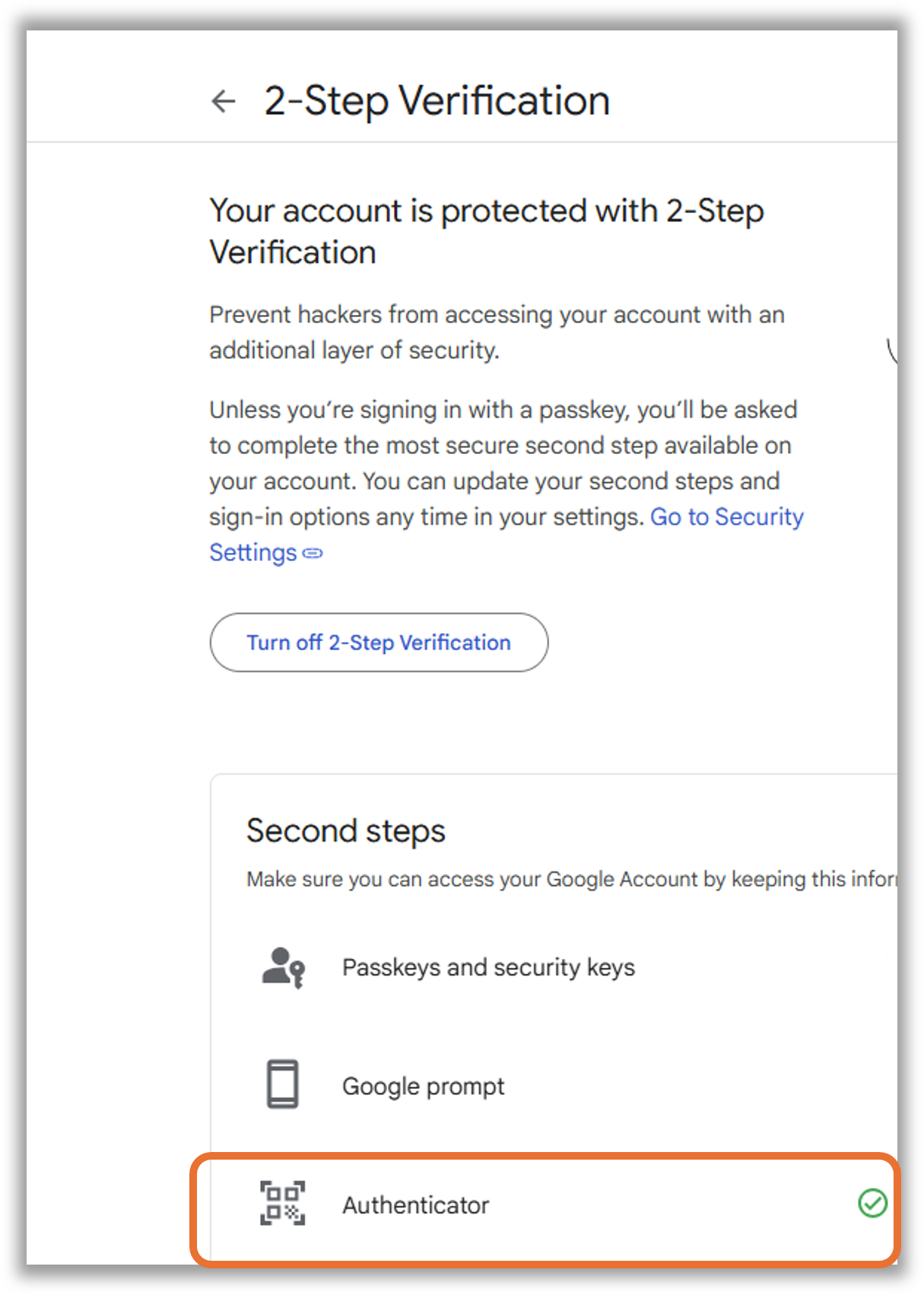Click the 'Make sure you can access' description
The width and height of the screenshot is (924, 1295).
click(x=572, y=879)
